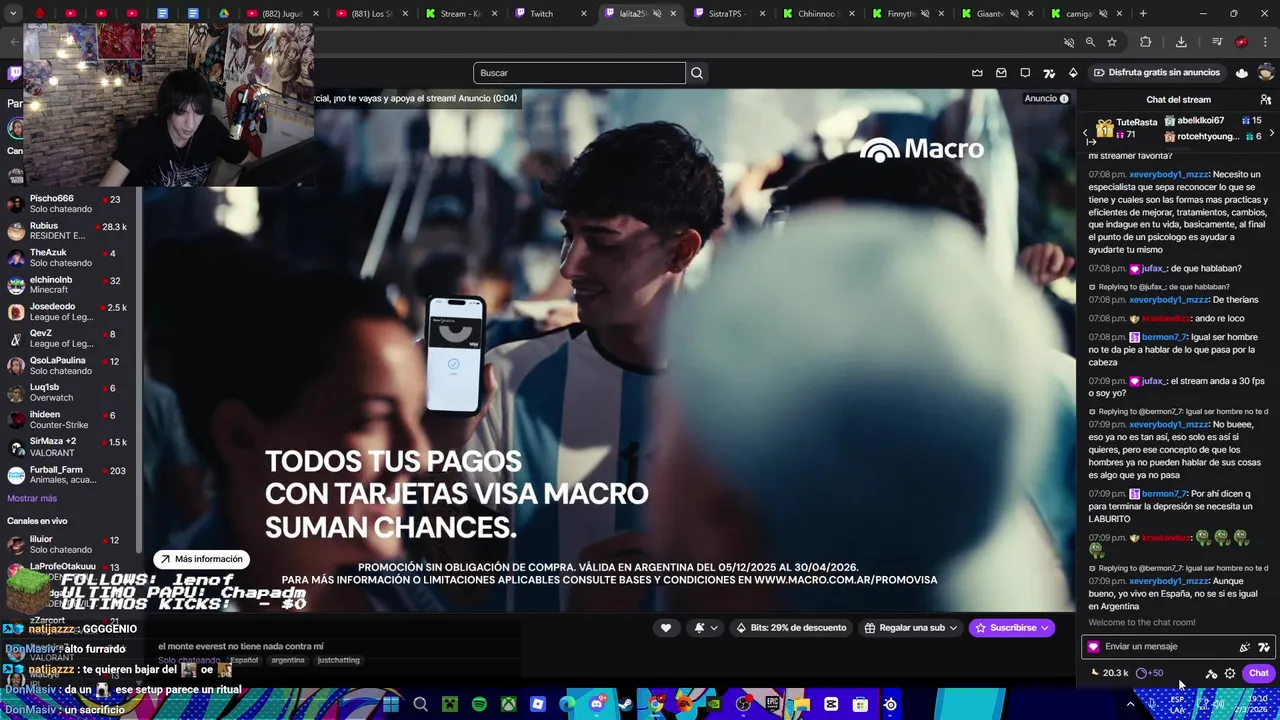Click the white hat icon near avatar

(1242, 73)
